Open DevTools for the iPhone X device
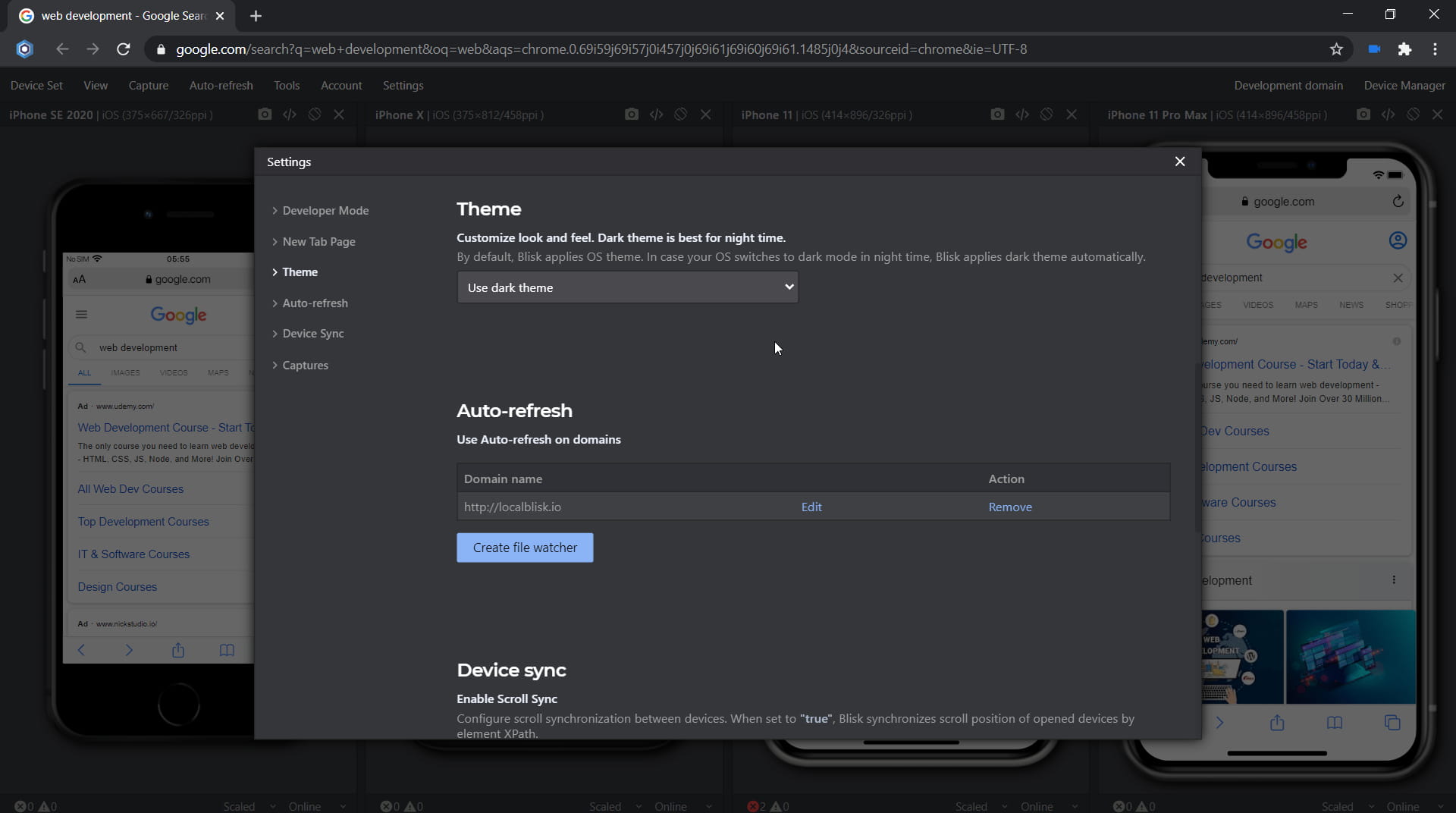The image size is (1456, 813). [656, 115]
